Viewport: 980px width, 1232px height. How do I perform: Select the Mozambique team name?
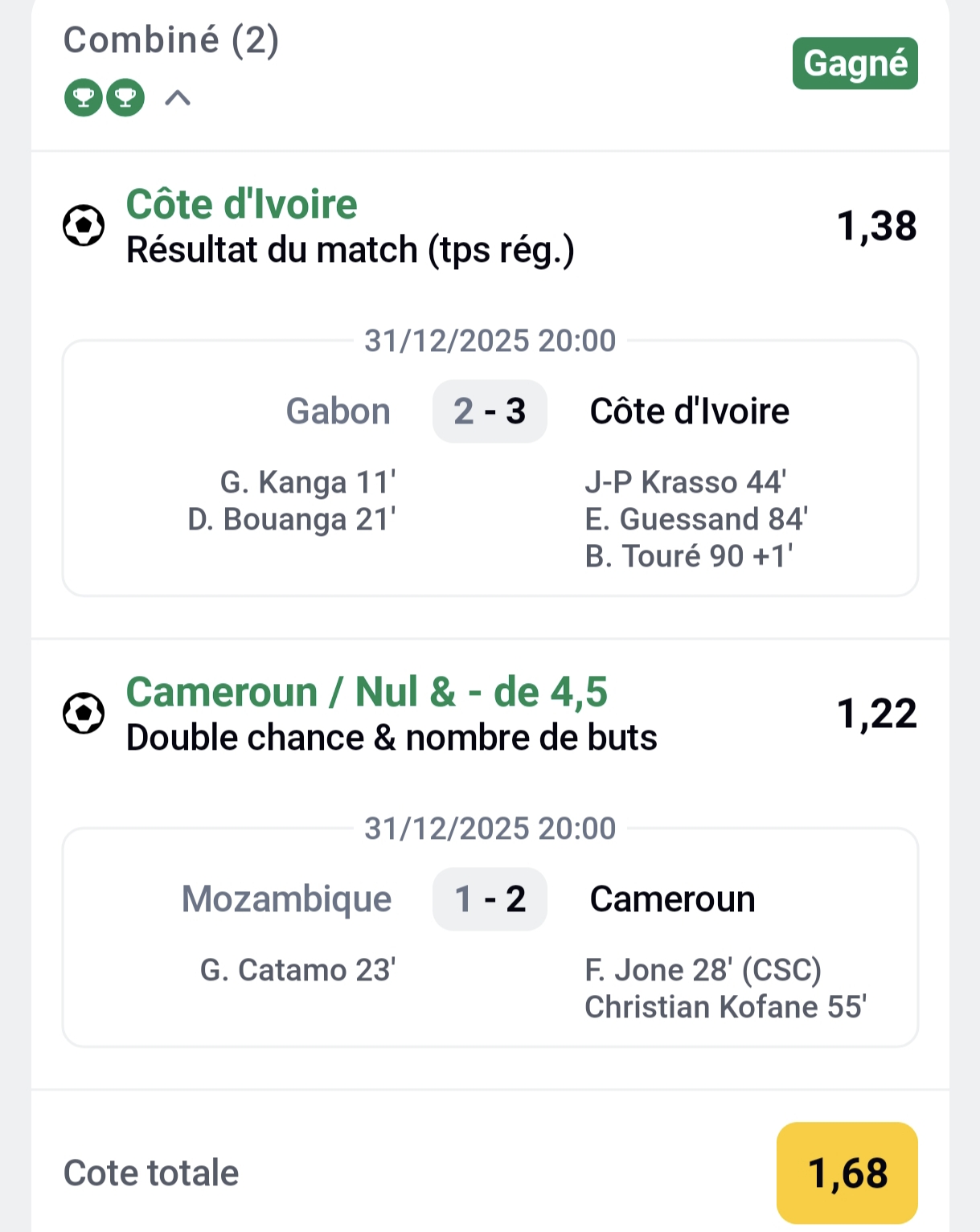click(287, 899)
